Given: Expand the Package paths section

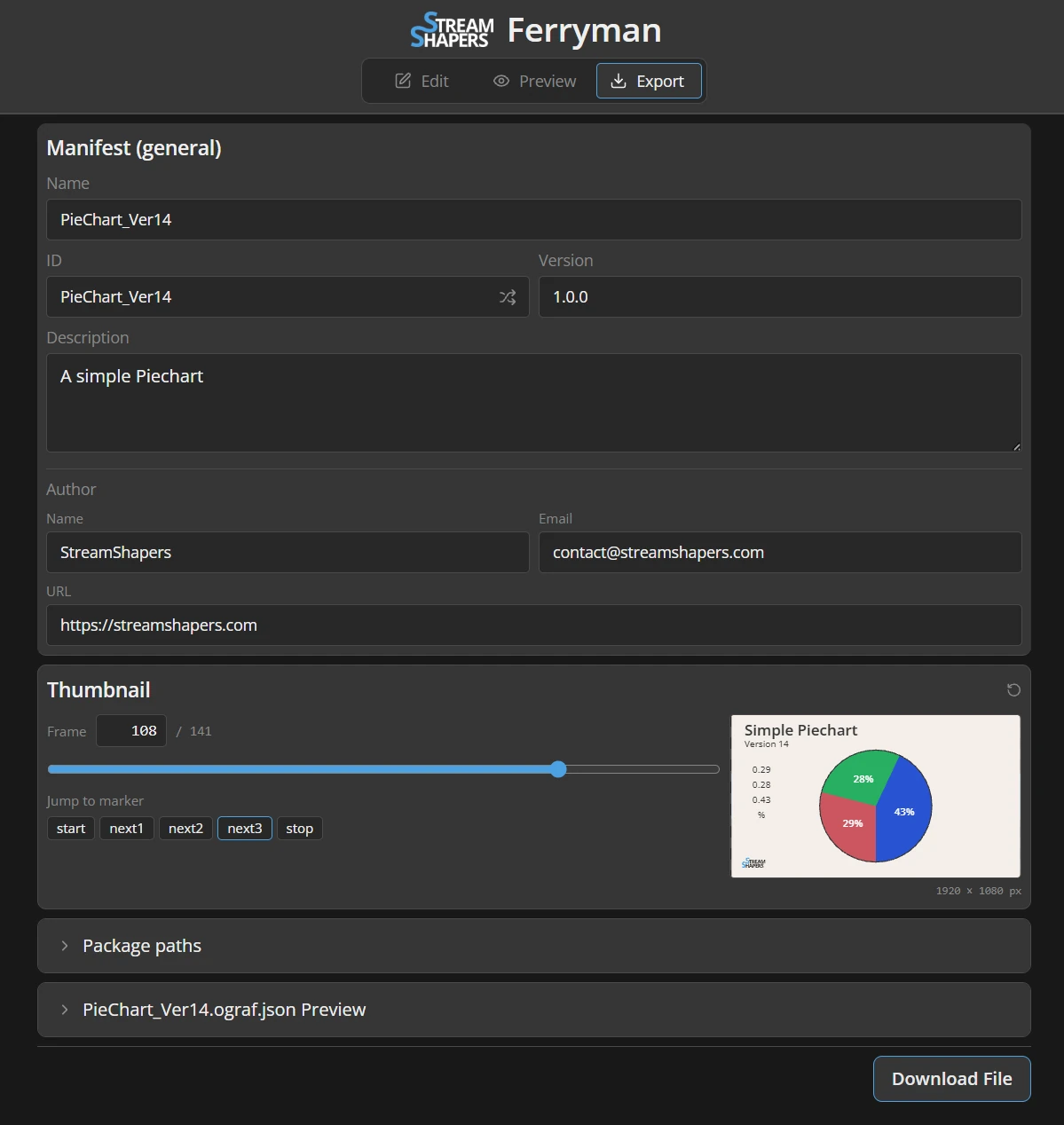Looking at the screenshot, I should click(x=534, y=946).
